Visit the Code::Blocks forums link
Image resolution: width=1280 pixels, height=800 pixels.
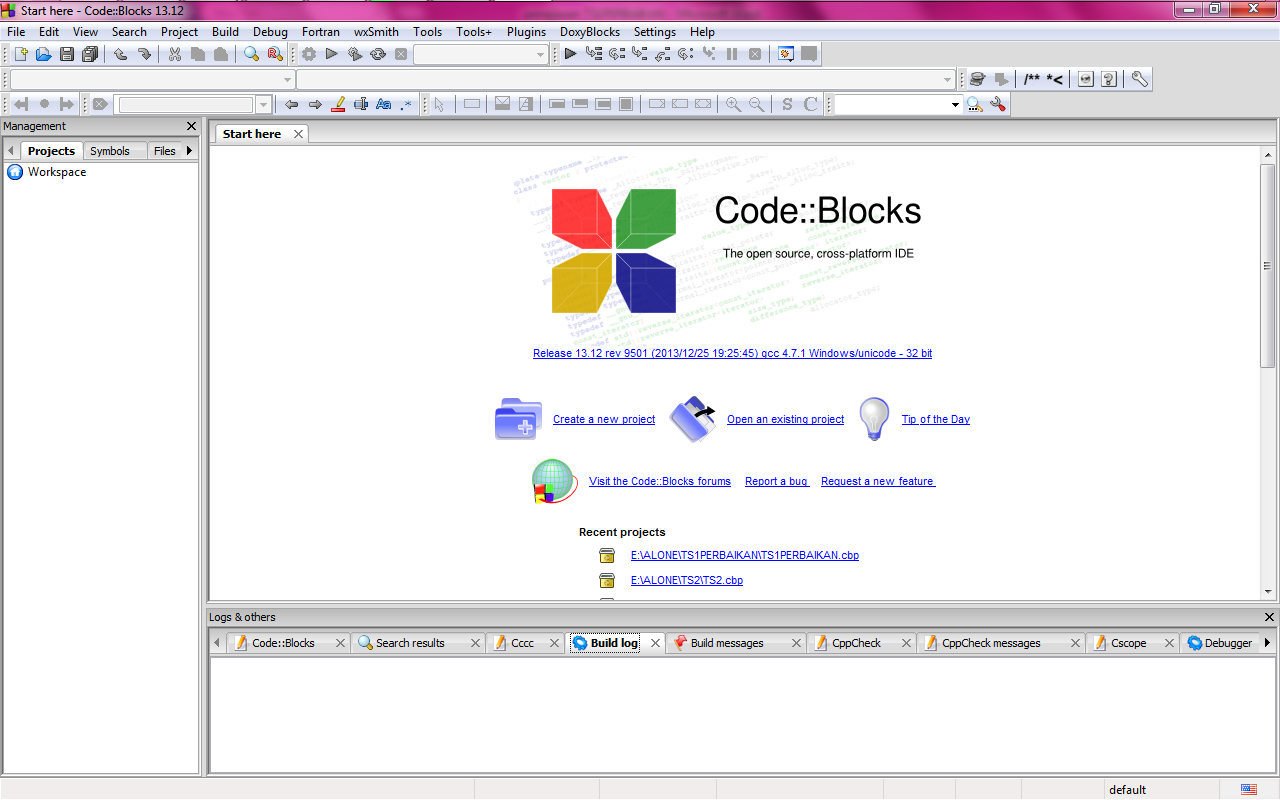tap(660, 482)
